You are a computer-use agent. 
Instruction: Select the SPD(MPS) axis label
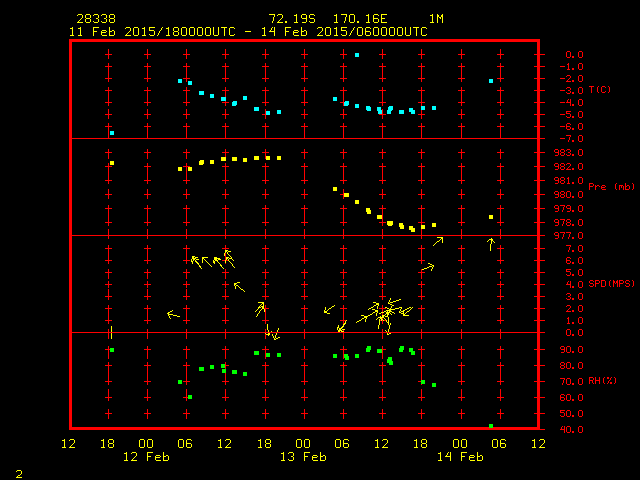(611, 283)
